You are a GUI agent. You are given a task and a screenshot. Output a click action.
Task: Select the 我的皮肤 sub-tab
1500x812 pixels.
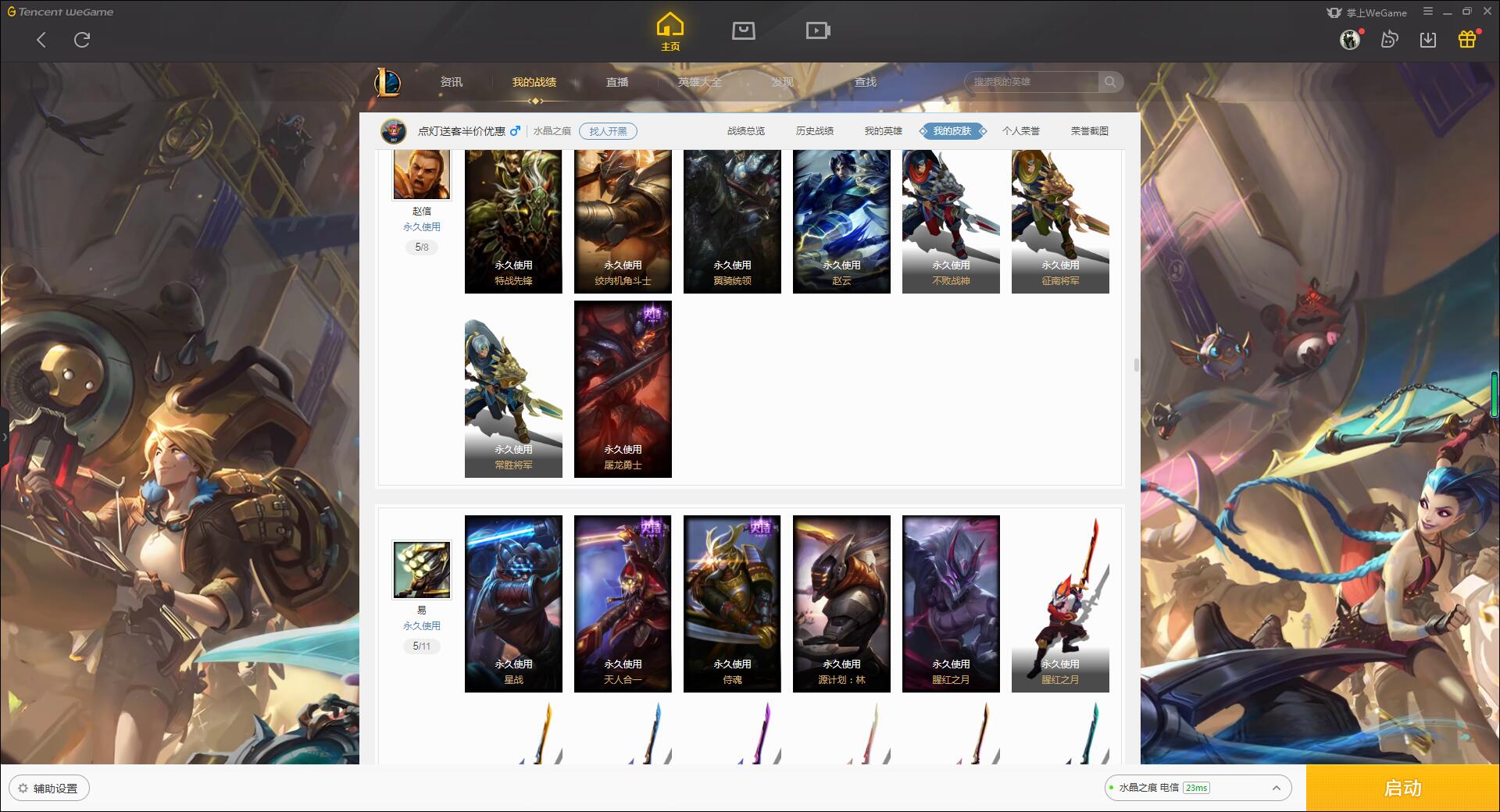tap(952, 131)
